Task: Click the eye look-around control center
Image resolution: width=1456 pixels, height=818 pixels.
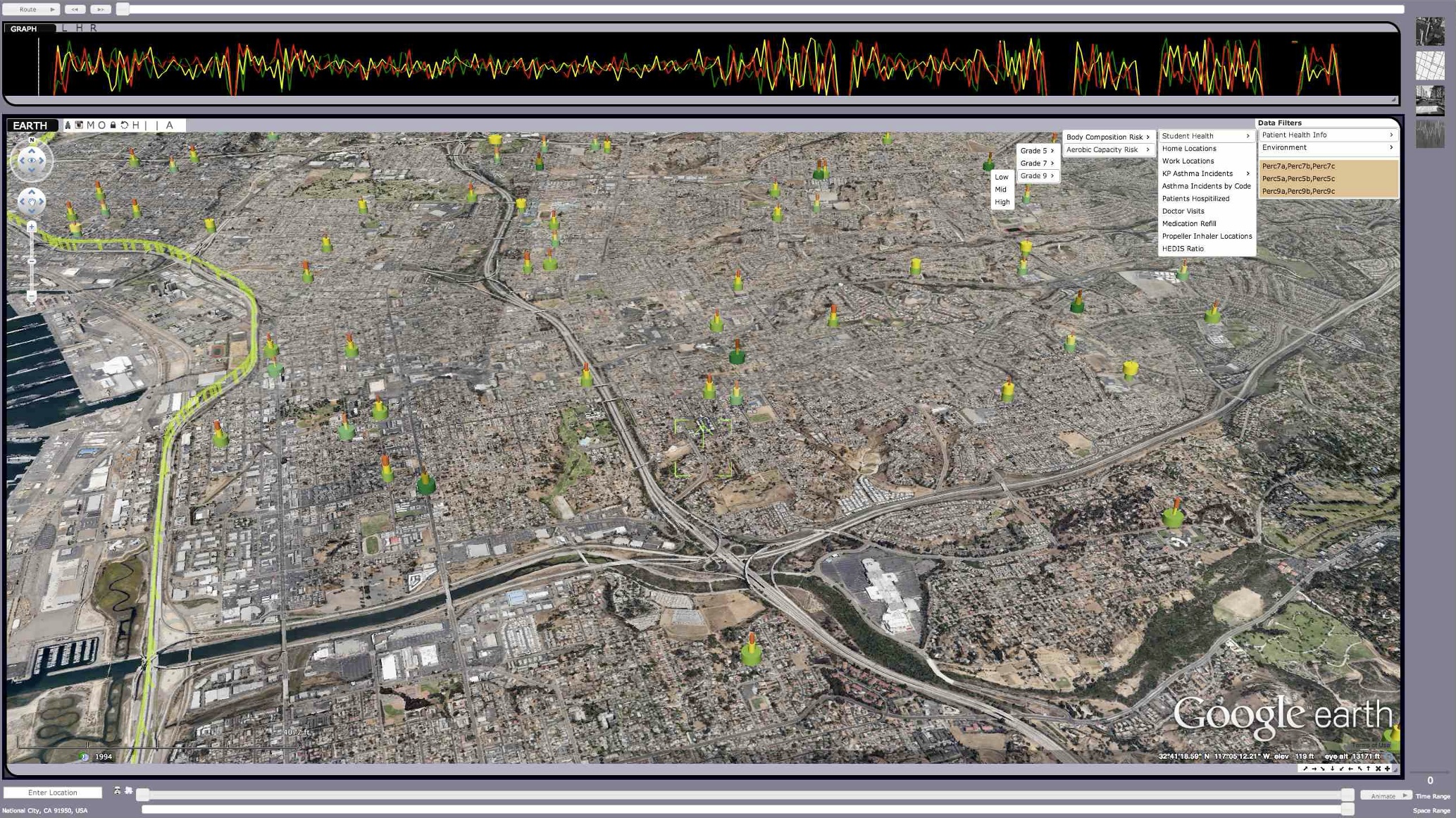Action: point(32,161)
